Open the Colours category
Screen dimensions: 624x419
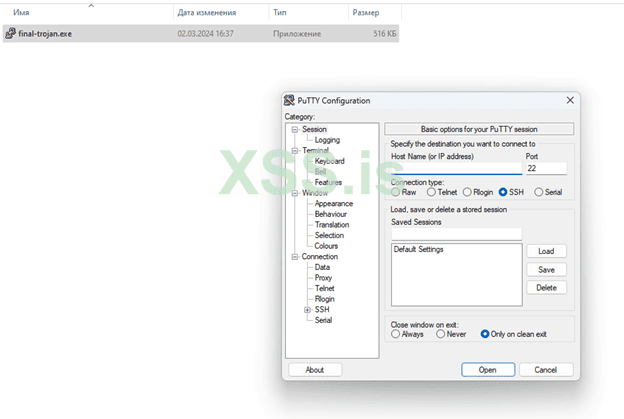326,246
